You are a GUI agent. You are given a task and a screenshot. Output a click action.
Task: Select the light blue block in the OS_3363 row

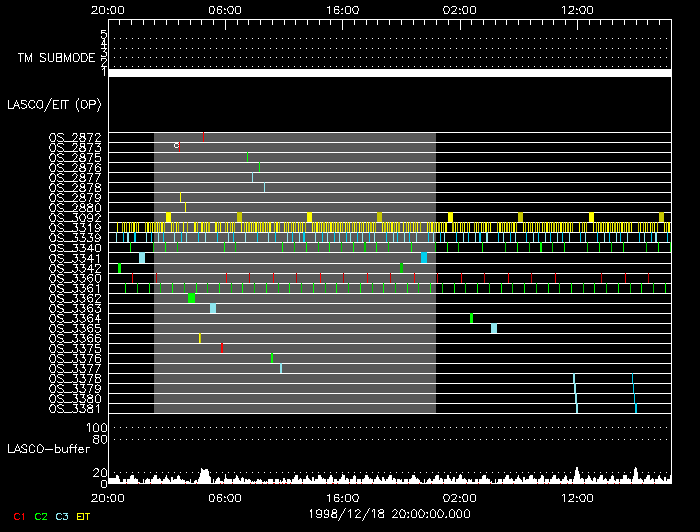point(213,308)
